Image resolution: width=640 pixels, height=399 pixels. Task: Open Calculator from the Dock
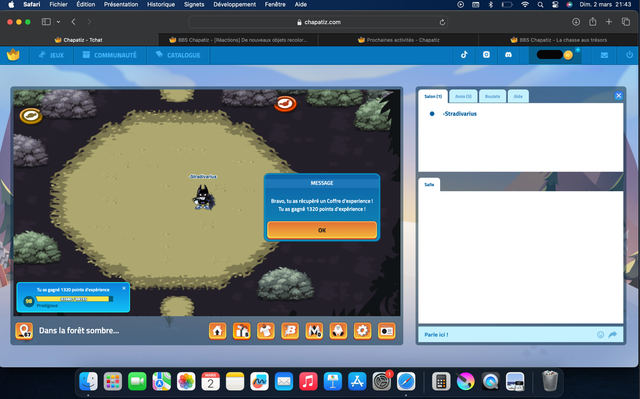[441, 382]
